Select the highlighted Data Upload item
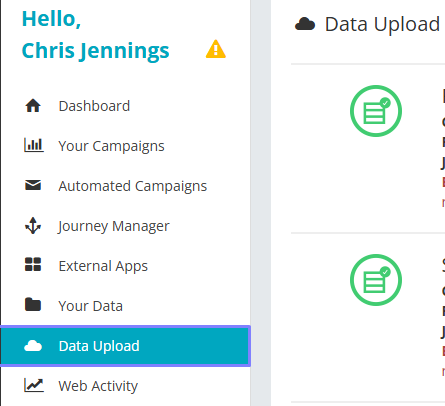The image size is (445, 406). (x=125, y=346)
